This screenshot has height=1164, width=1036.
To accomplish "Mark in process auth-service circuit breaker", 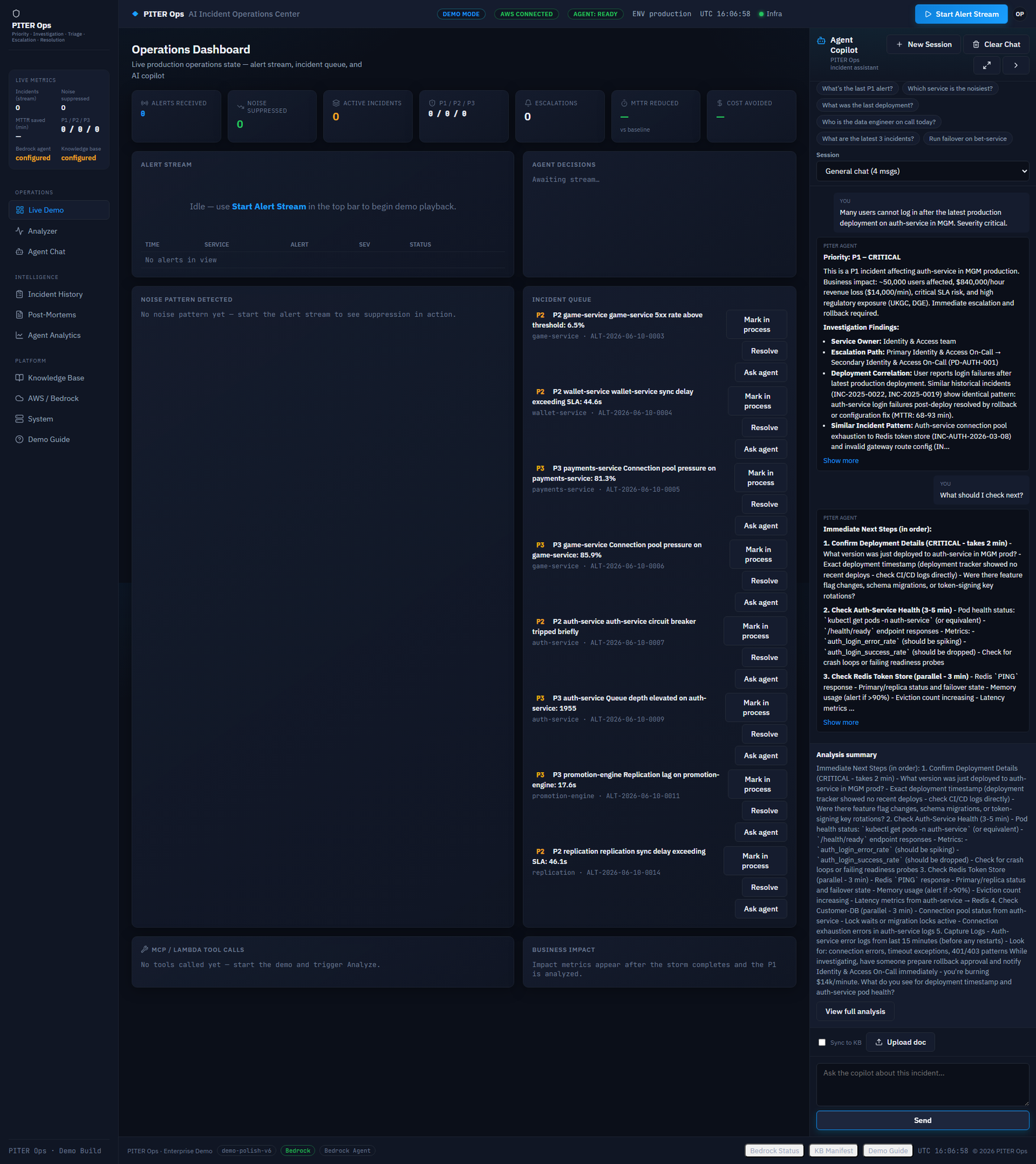I will pyautogui.click(x=755, y=631).
